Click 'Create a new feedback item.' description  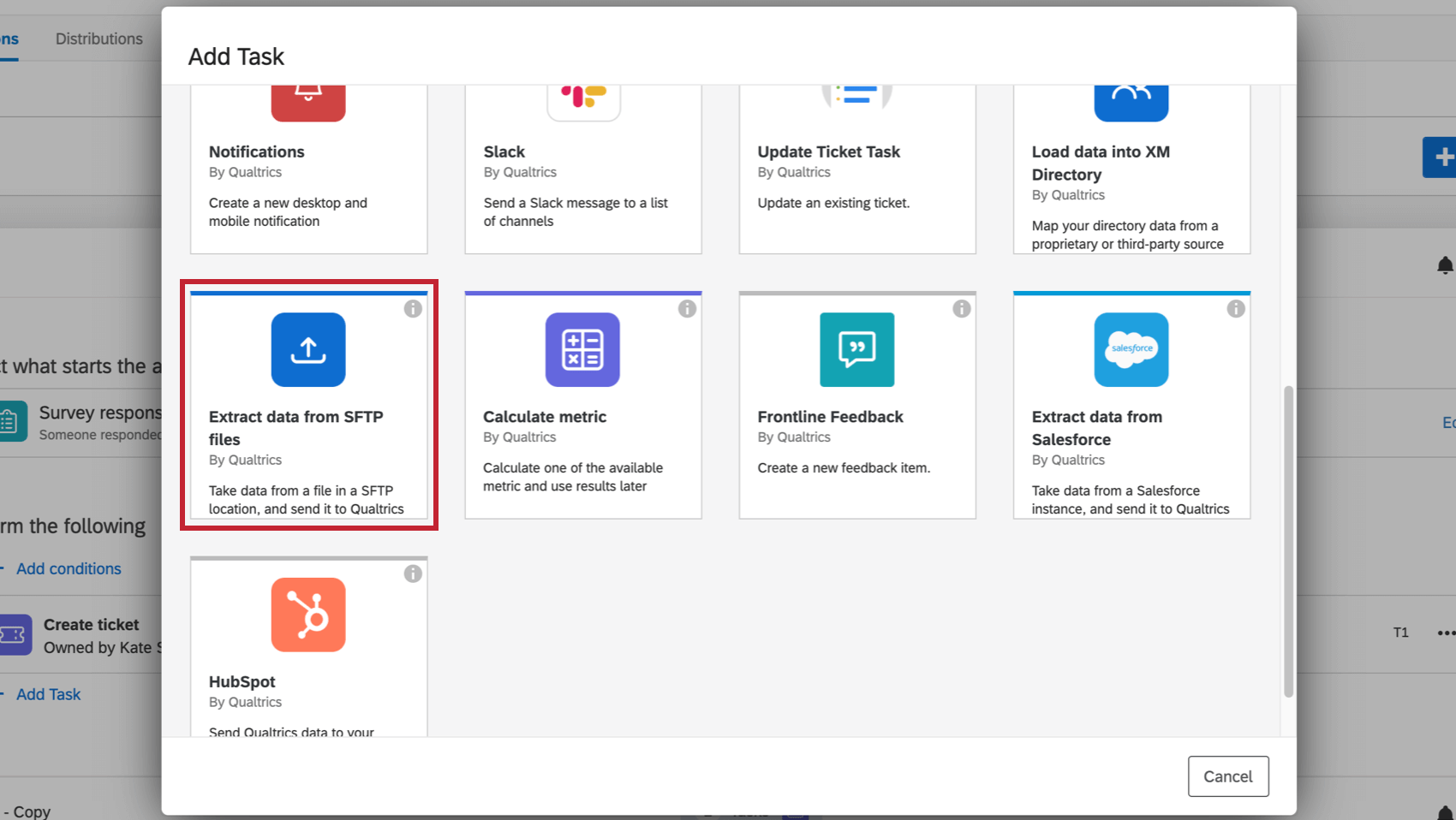pos(844,468)
